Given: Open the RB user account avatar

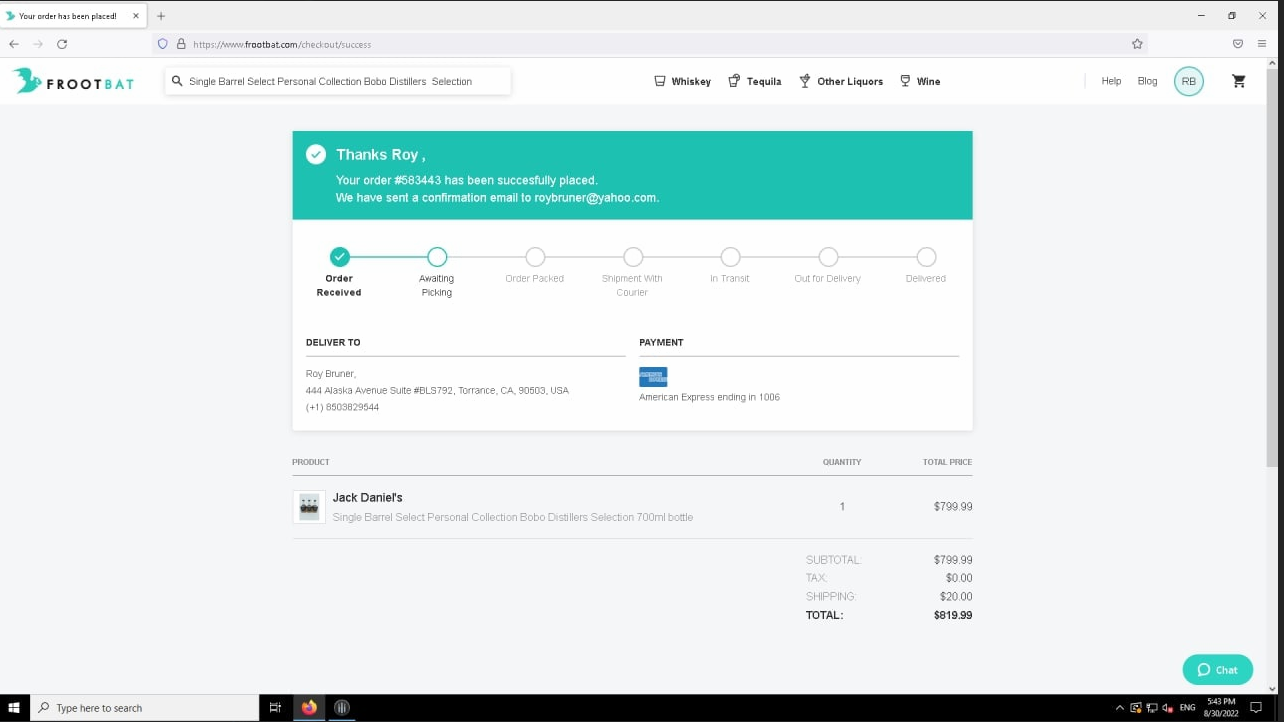Looking at the screenshot, I should click(x=1189, y=81).
